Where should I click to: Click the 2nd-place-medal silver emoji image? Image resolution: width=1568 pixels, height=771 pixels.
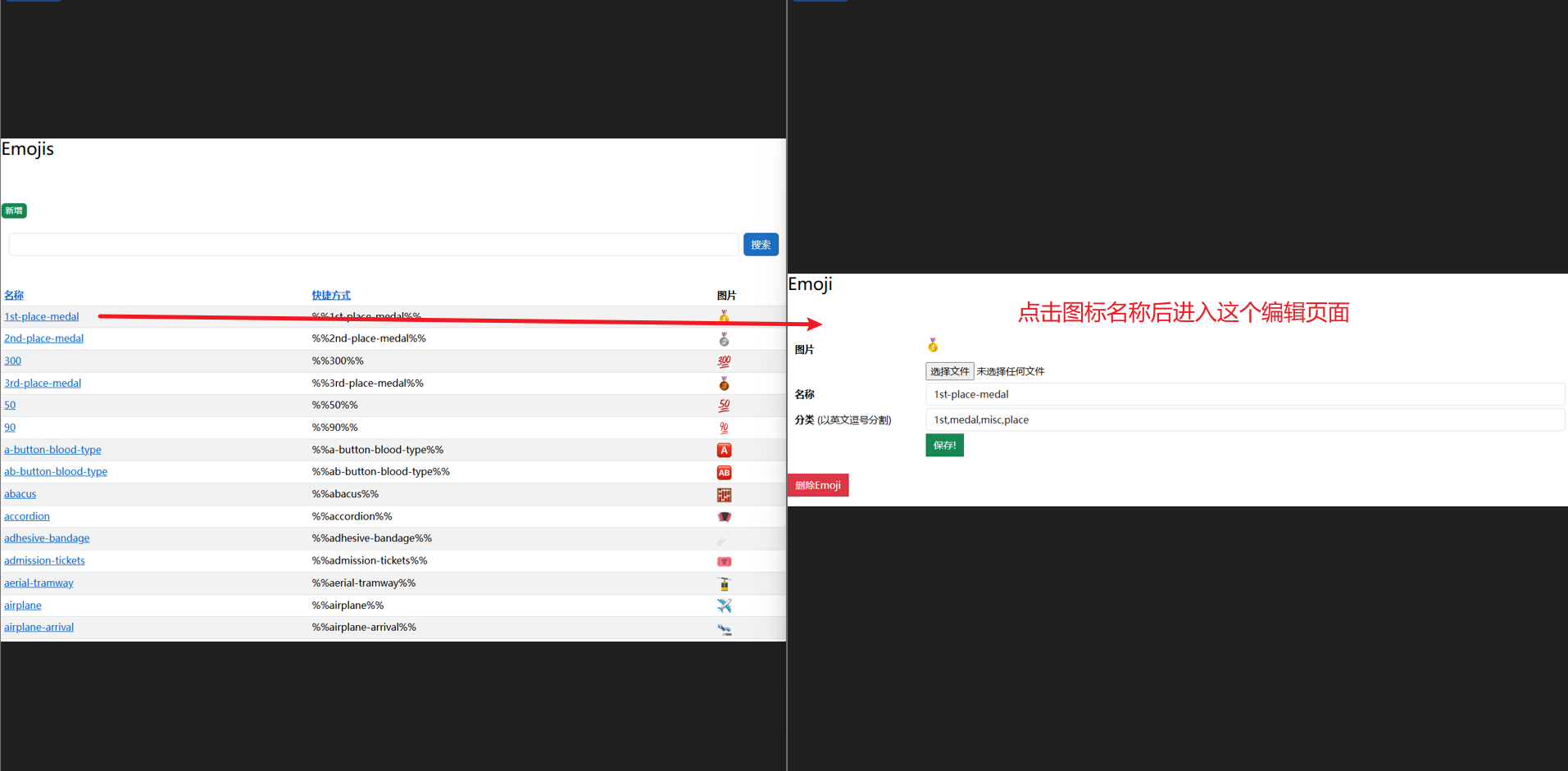724,339
